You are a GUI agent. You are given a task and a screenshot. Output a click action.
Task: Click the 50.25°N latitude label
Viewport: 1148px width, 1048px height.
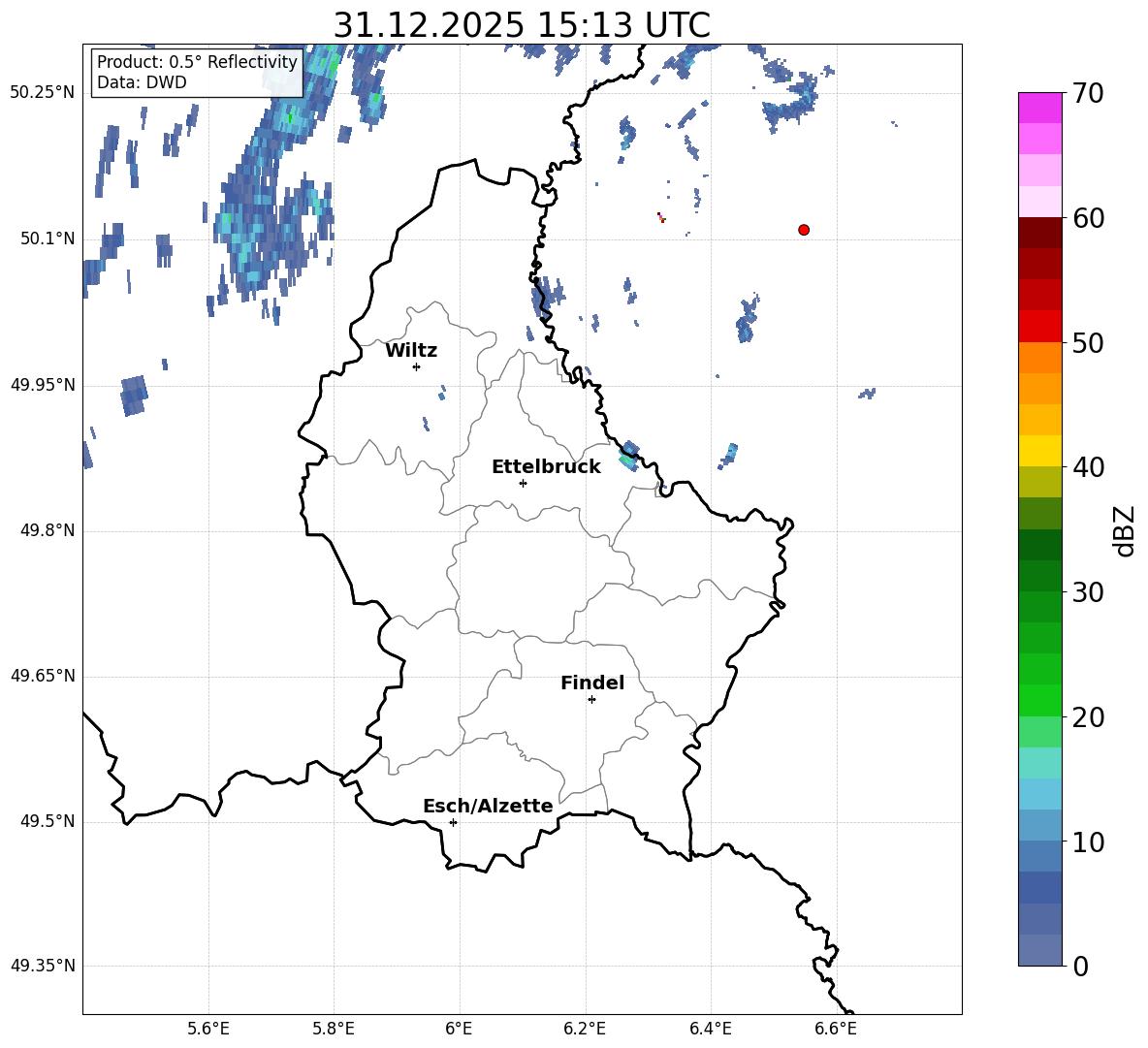coord(43,93)
